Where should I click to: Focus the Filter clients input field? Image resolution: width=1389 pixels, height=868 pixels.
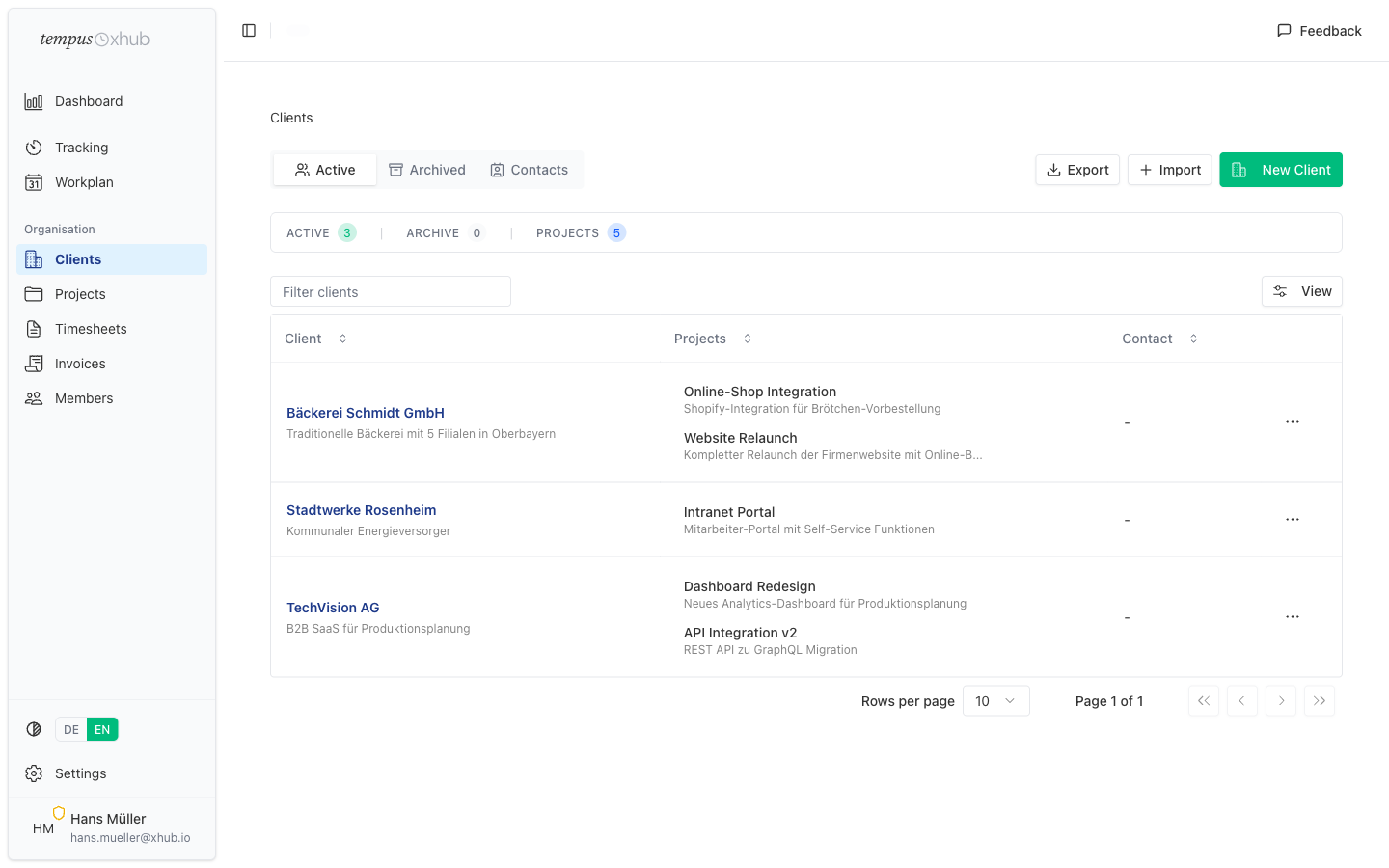390,291
